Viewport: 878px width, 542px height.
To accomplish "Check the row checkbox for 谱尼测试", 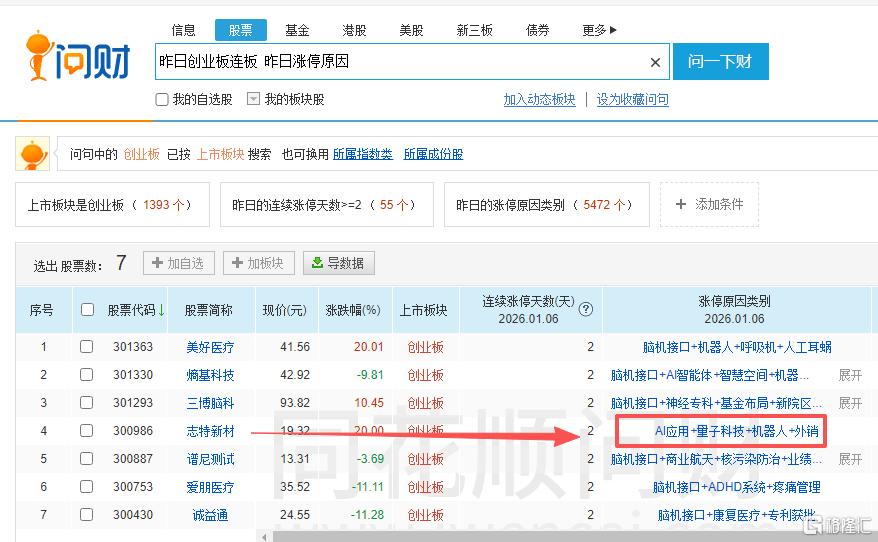I will 86,459.
